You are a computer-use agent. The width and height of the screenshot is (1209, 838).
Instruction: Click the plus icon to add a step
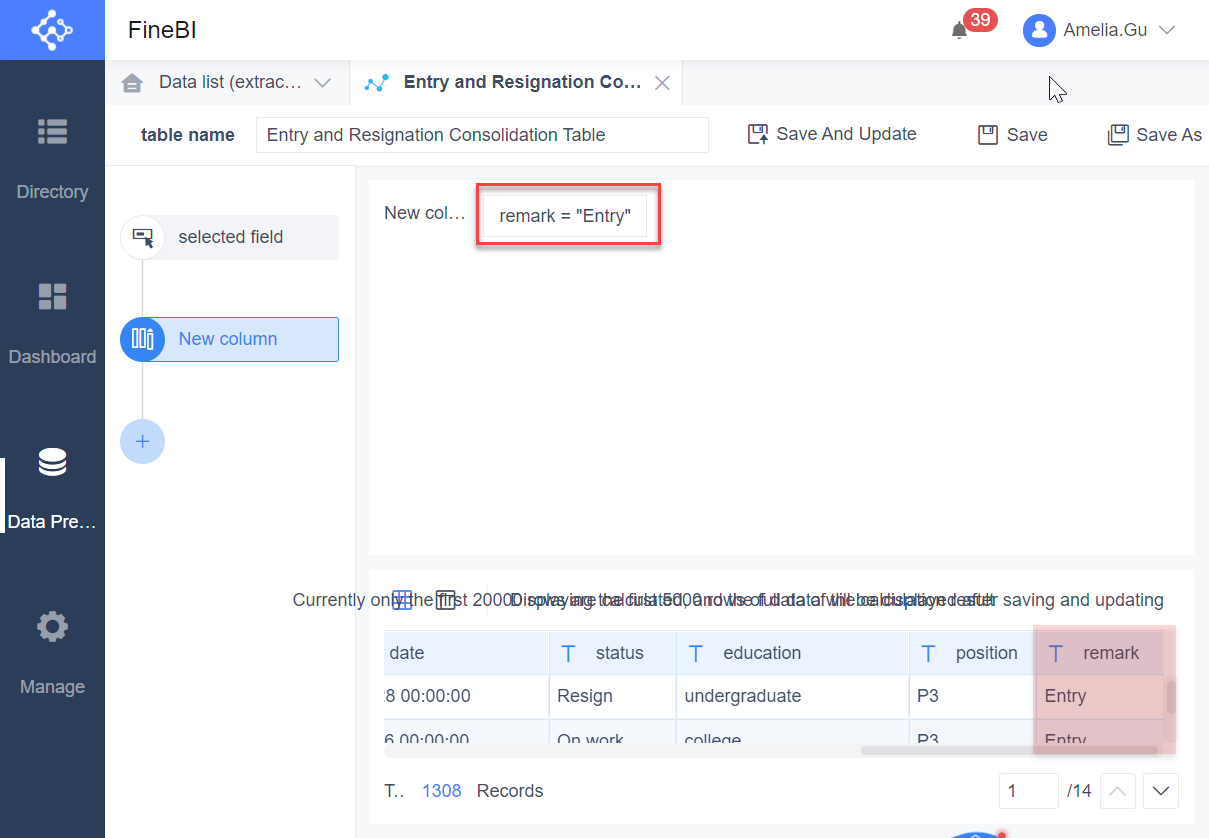142,441
